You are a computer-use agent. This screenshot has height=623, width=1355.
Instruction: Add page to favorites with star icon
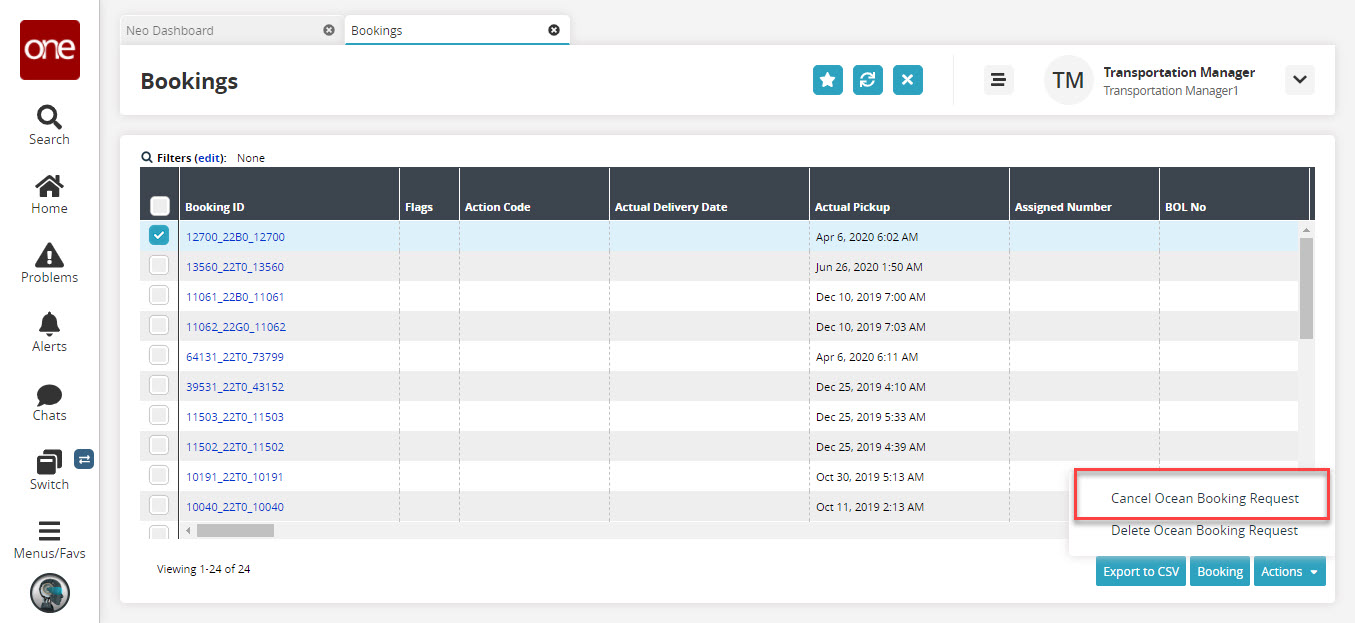(x=827, y=81)
